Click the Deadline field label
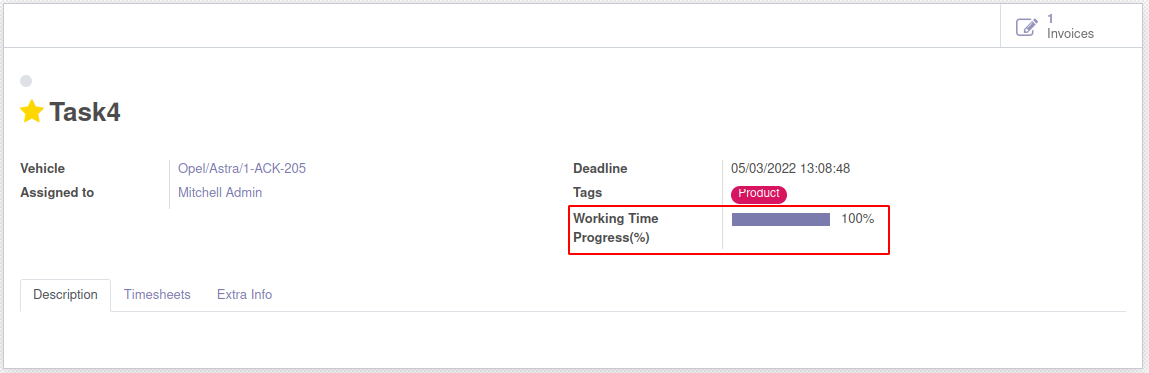The height and width of the screenshot is (373, 1149). click(x=600, y=169)
